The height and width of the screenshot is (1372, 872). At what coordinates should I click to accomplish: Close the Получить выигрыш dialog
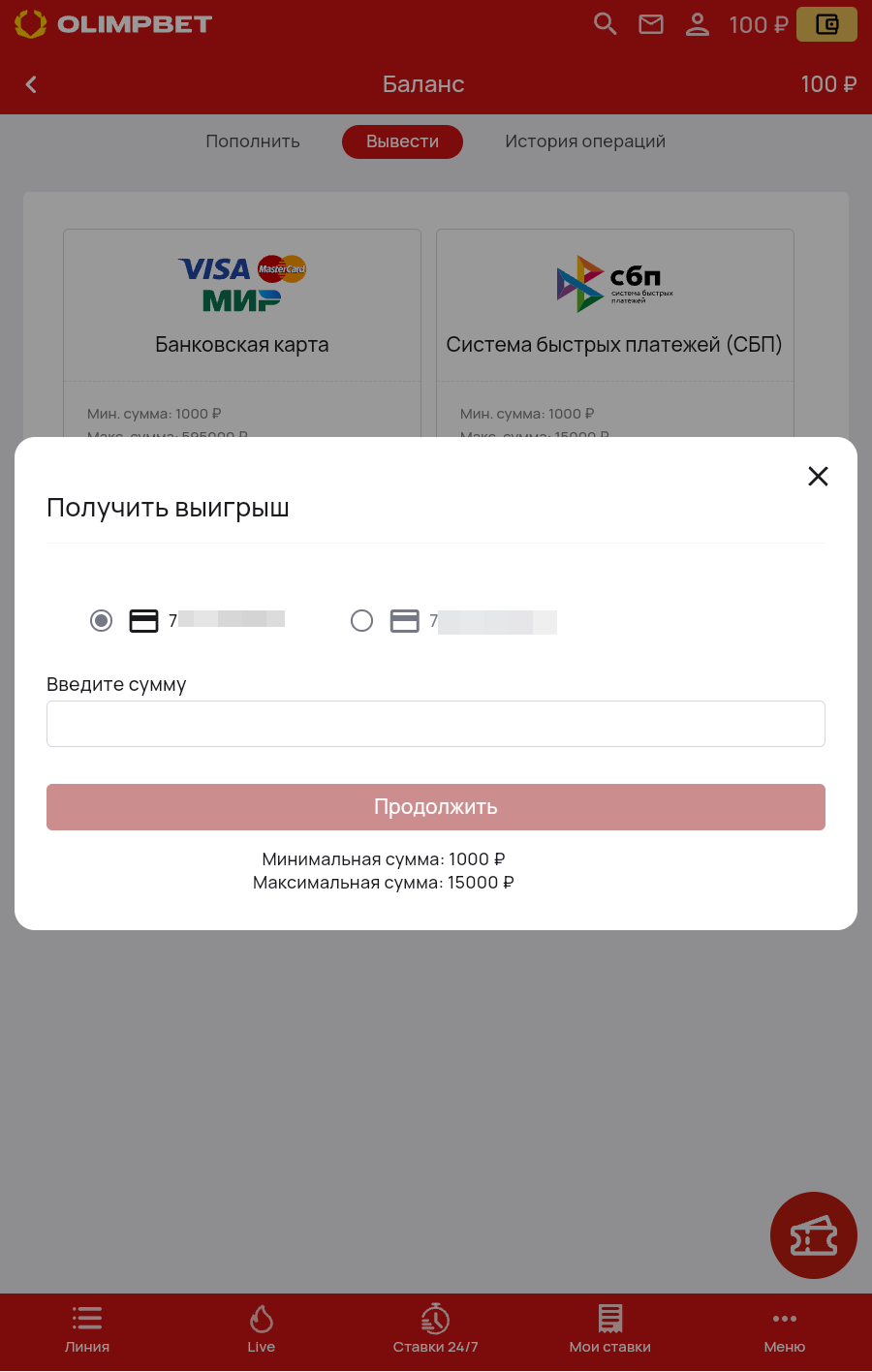pos(818,476)
